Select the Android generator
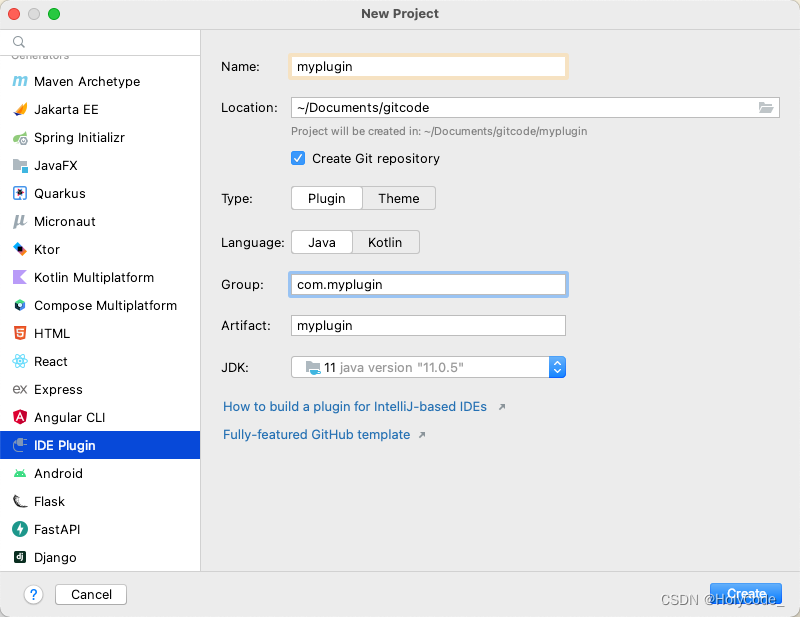800x617 pixels. [100, 474]
